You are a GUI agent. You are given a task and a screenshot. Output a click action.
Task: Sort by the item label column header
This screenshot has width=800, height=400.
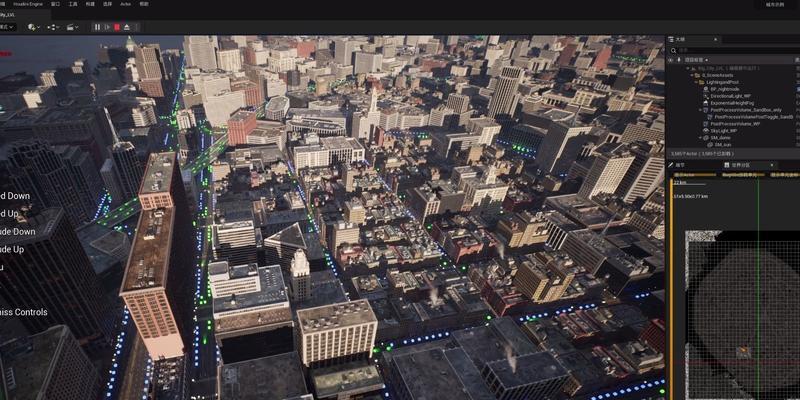[694, 60]
